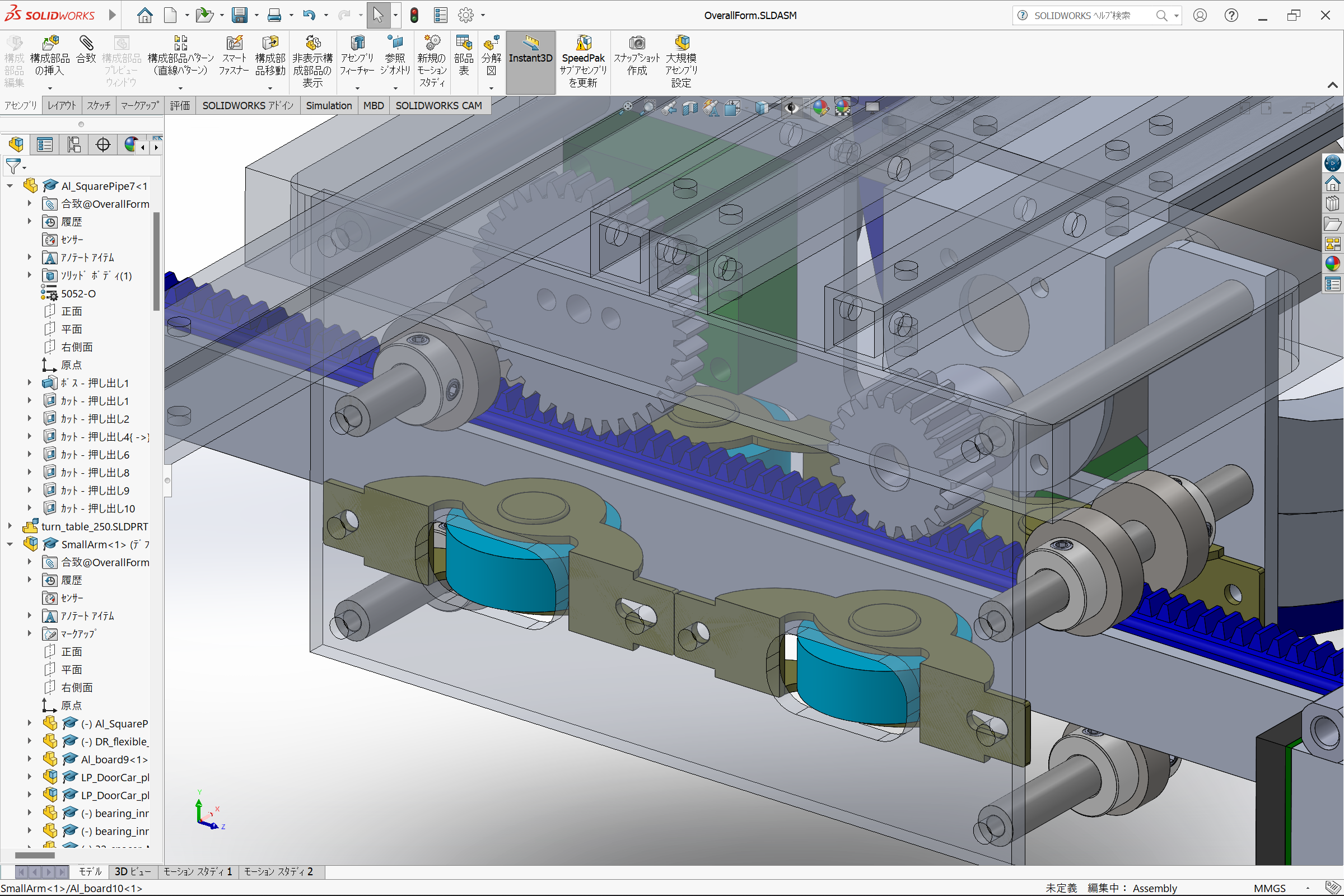Open File Explorer in task pane

point(1332,223)
